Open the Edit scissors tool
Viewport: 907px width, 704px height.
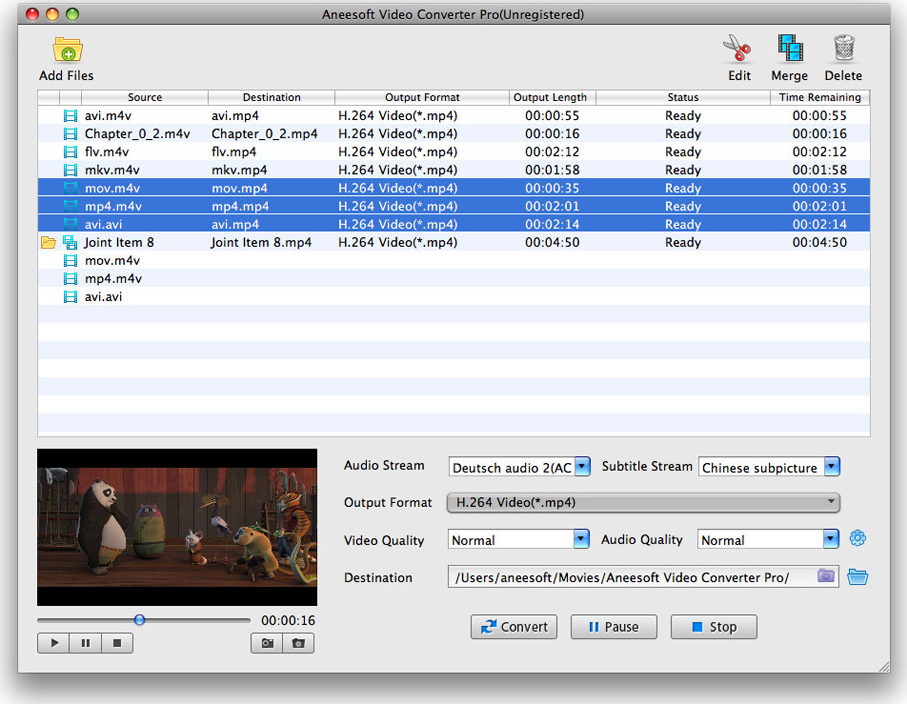point(737,48)
